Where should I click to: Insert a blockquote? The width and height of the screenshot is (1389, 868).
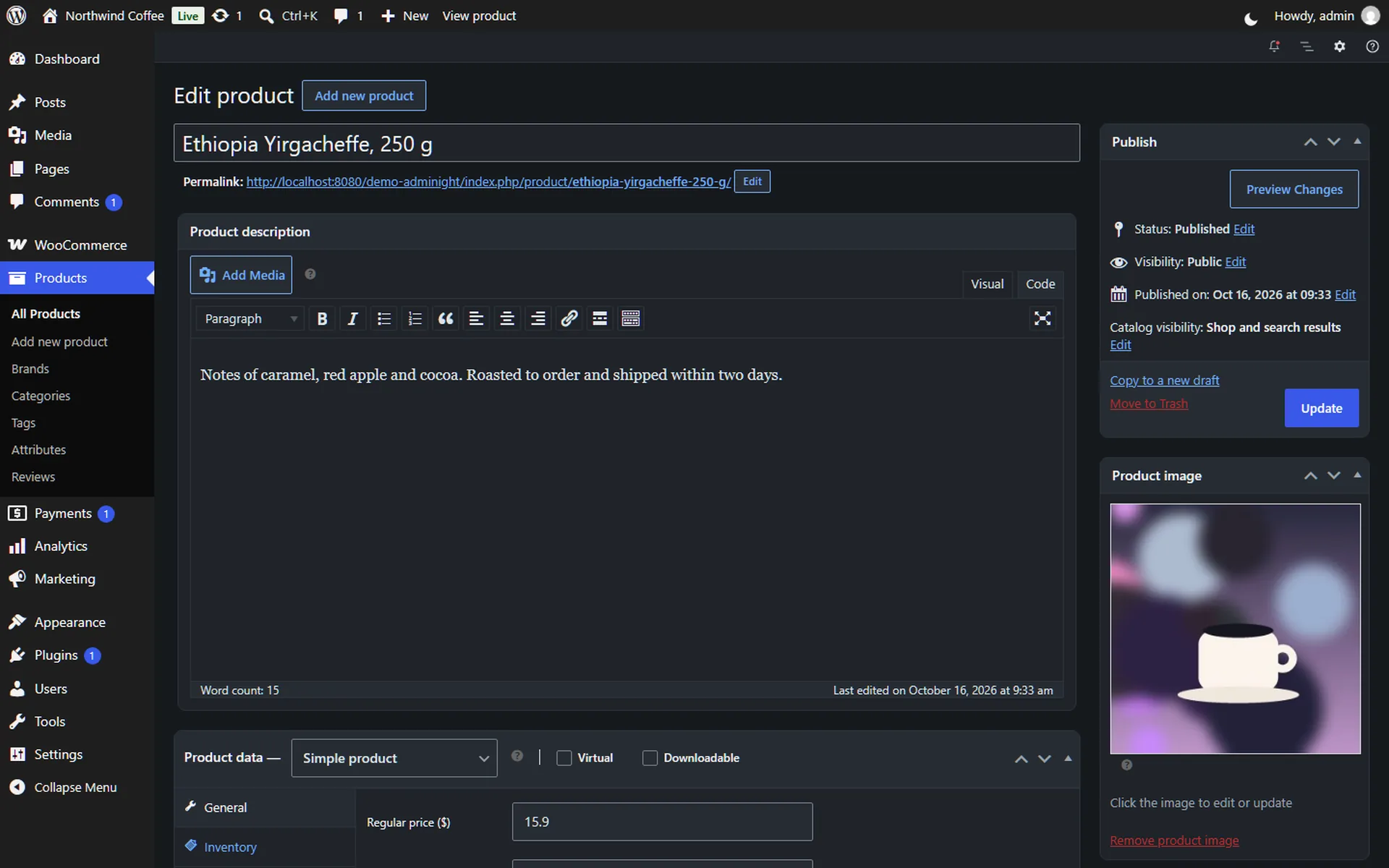coord(446,319)
